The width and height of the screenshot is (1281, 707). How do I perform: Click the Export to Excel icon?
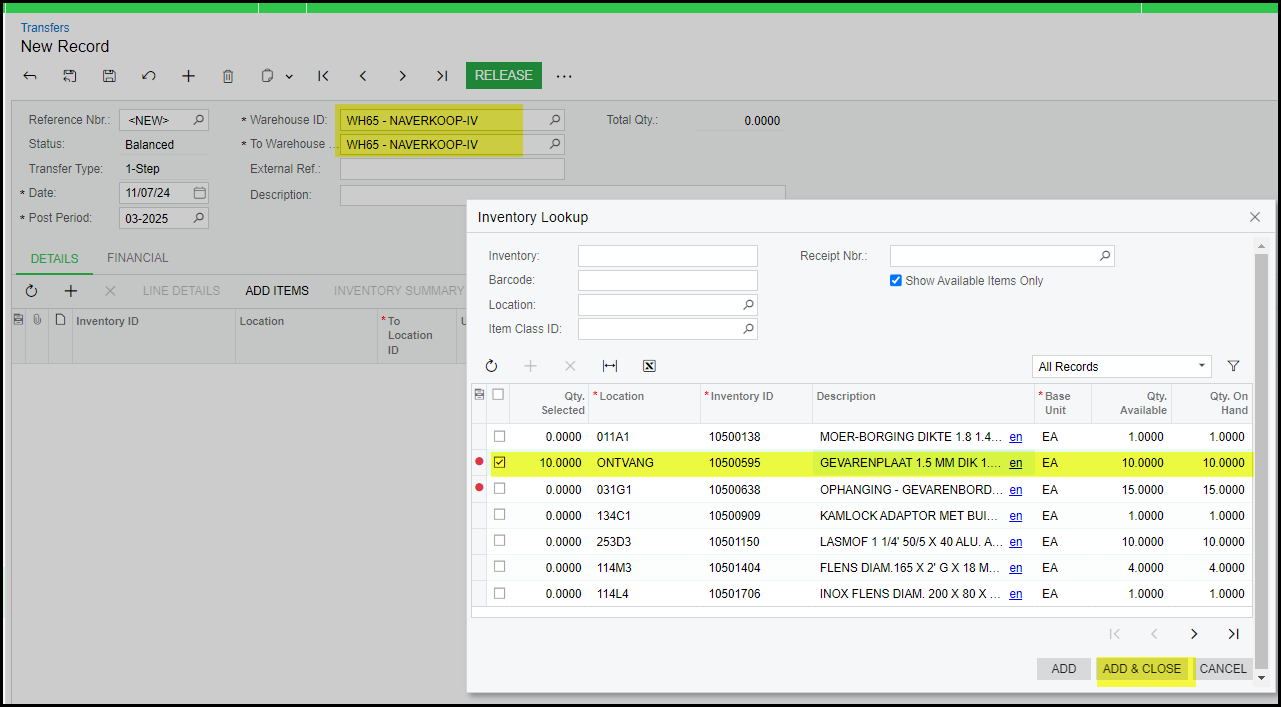pyautogui.click(x=649, y=366)
